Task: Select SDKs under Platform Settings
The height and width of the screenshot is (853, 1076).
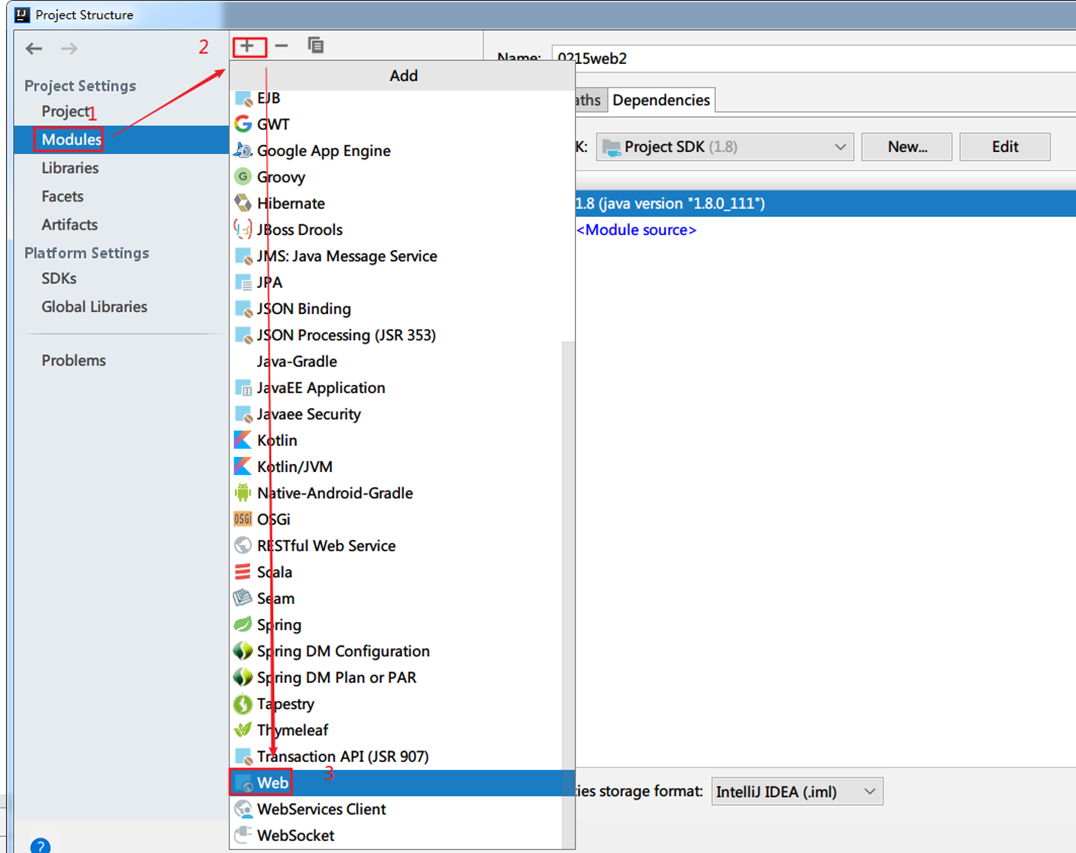Action: [59, 279]
